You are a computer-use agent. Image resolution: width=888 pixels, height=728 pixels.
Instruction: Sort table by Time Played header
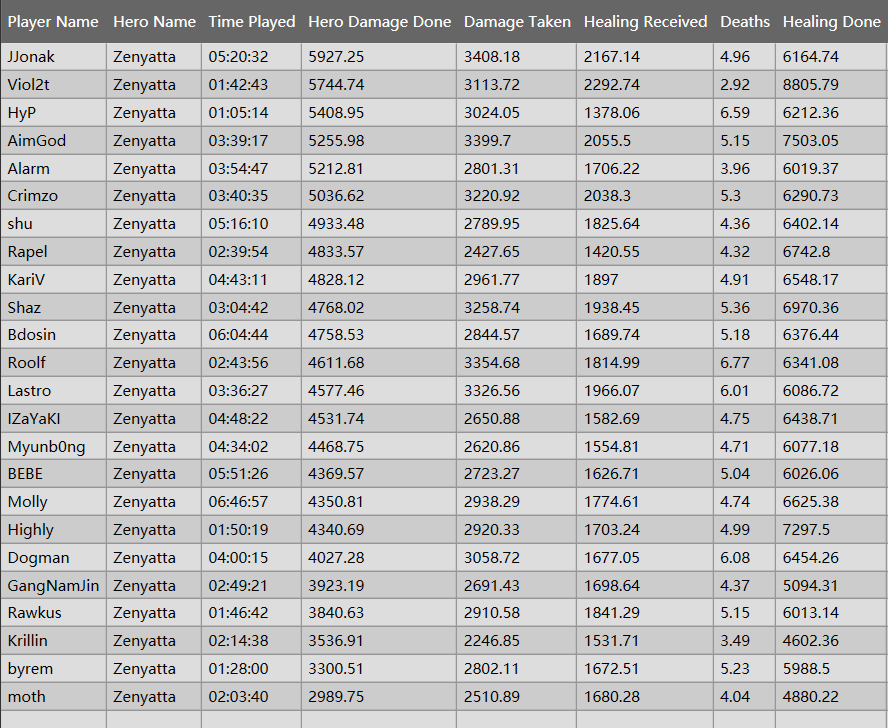[x=252, y=21]
